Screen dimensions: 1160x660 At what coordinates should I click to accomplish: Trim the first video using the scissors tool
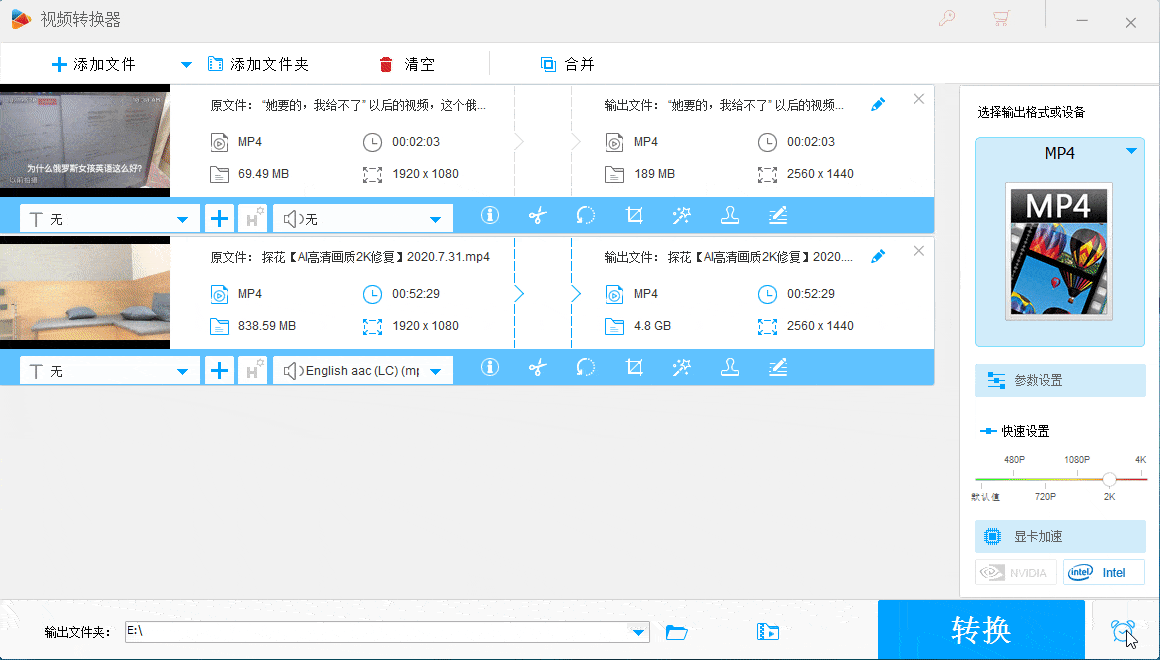pyautogui.click(x=537, y=215)
